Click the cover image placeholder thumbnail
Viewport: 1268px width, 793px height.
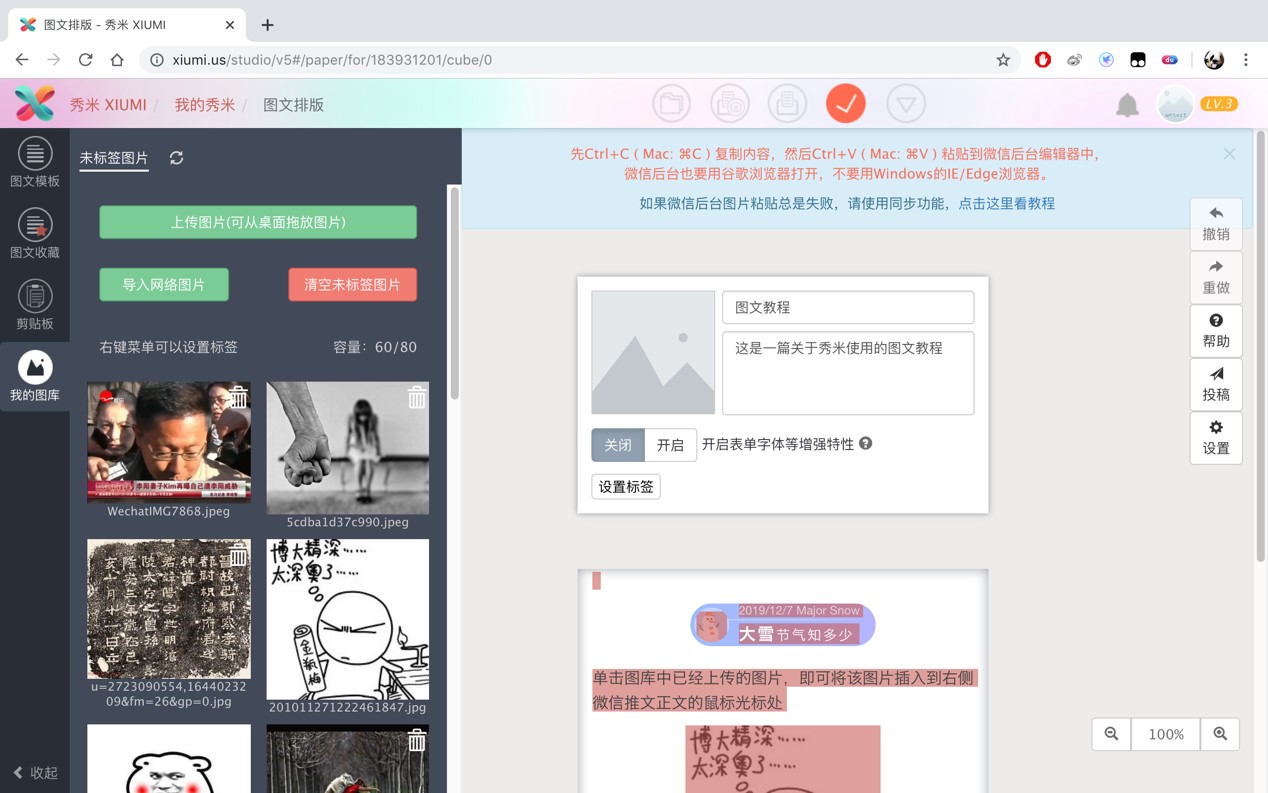[x=653, y=352]
